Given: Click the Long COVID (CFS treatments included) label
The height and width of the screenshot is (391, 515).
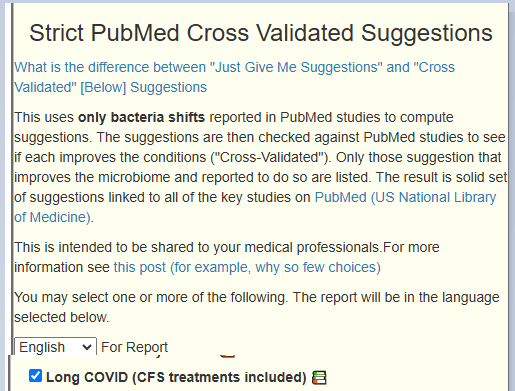Looking at the screenshot, I should (x=176, y=377).
